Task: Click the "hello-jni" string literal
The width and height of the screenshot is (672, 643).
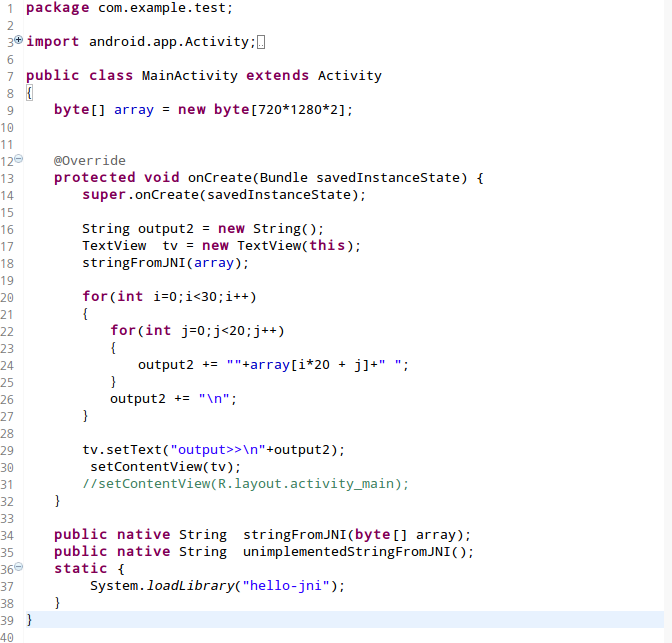Action: tap(285, 586)
